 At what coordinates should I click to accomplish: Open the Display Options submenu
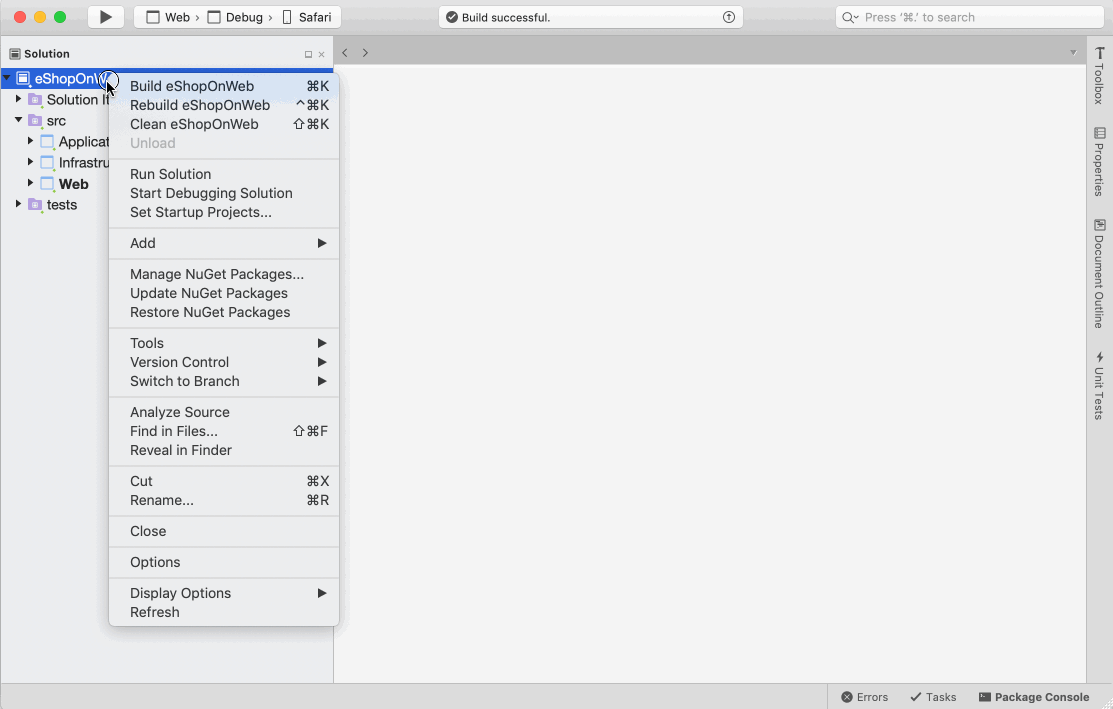[224, 593]
